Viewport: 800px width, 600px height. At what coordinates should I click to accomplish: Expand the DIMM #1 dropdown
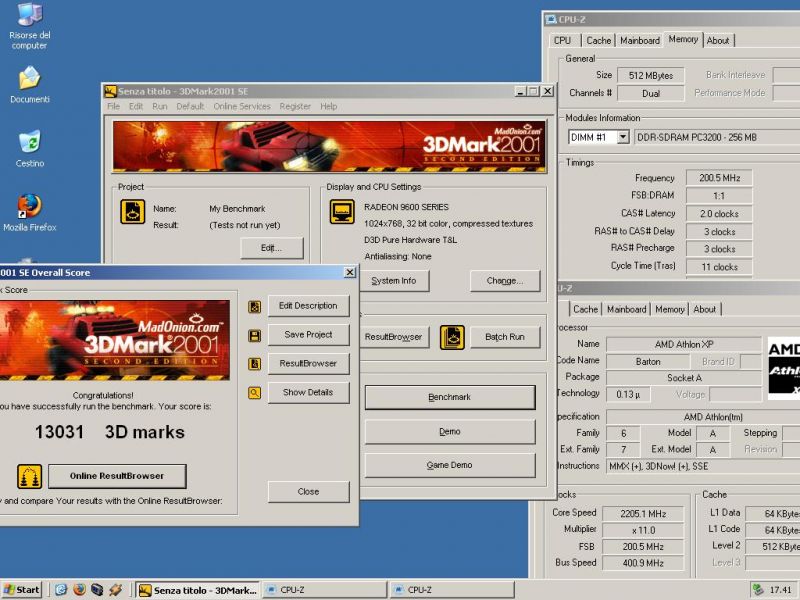click(x=622, y=137)
